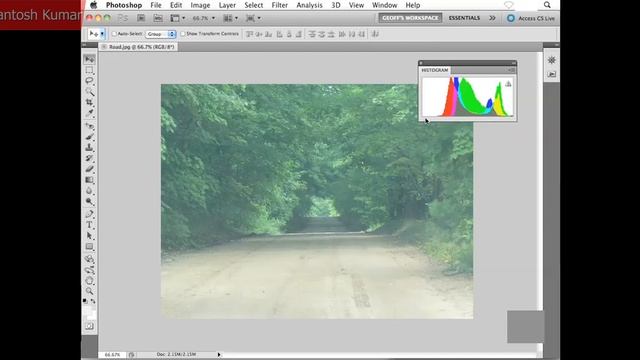Select the Rectangle shape tool
The image size is (640, 360).
pyautogui.click(x=89, y=247)
